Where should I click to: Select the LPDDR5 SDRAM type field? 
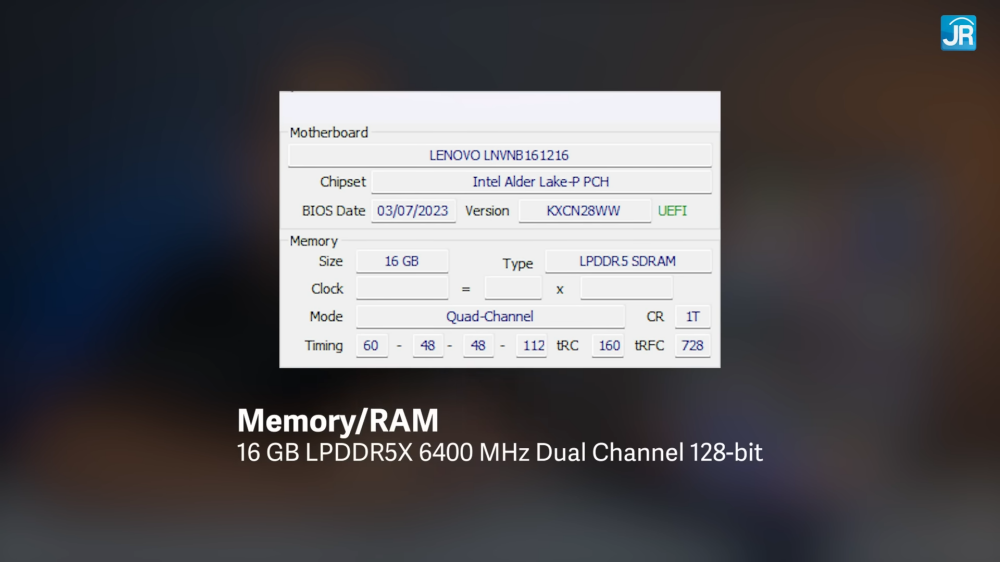pyautogui.click(x=628, y=262)
